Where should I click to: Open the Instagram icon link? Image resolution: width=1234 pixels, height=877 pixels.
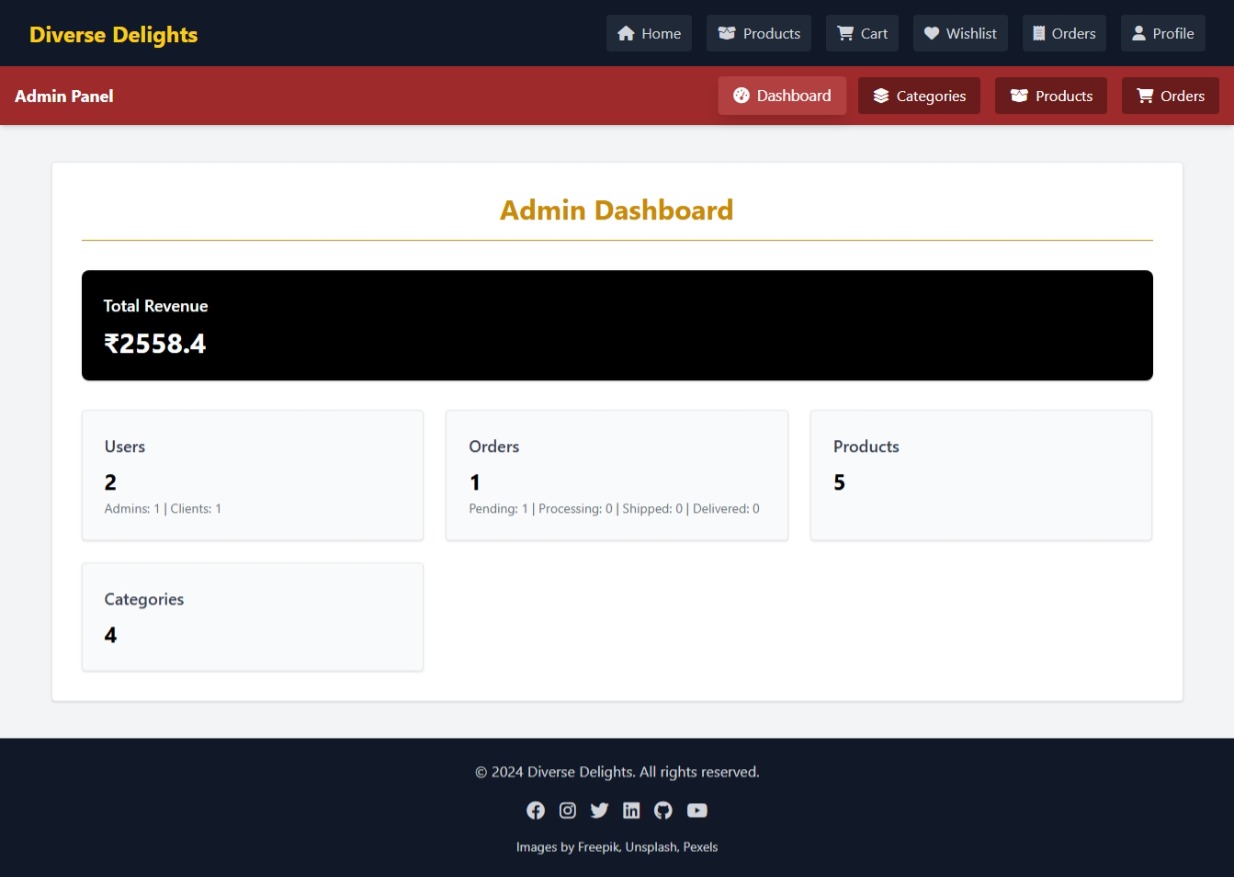pyautogui.click(x=567, y=810)
